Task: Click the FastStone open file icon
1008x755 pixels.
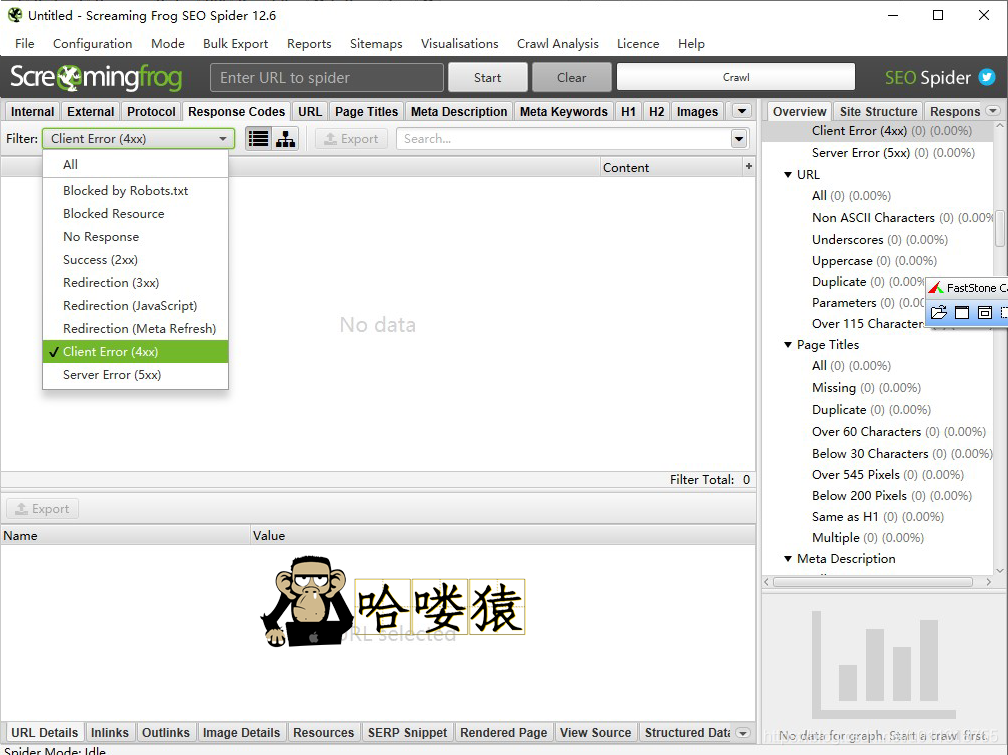Action: point(939,312)
